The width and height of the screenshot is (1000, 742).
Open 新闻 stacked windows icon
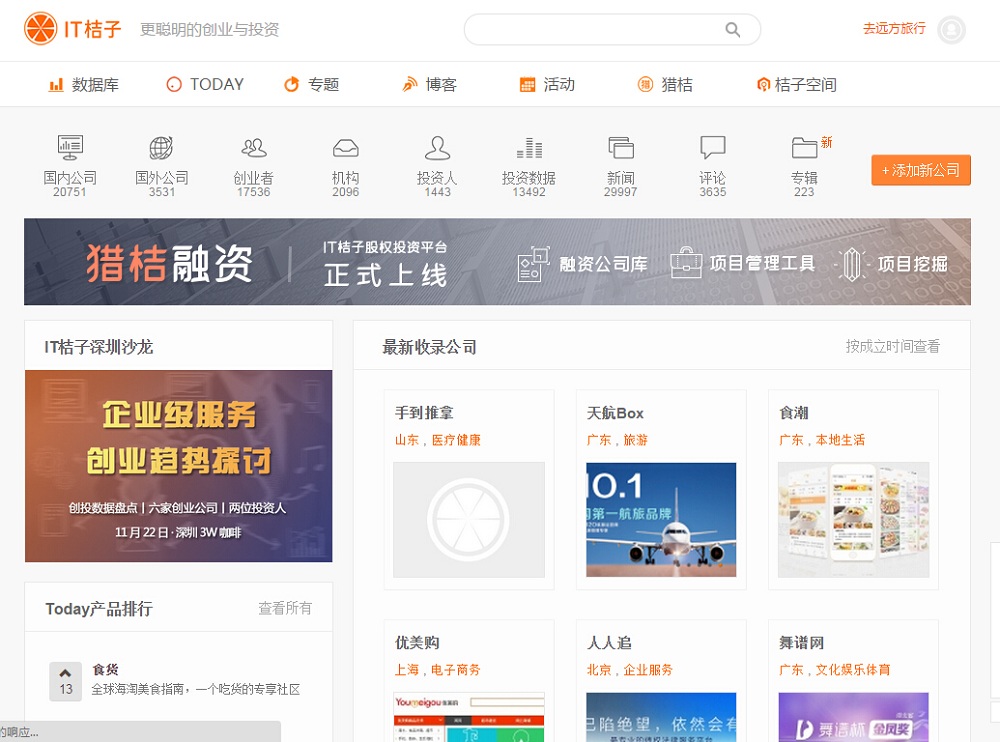coord(621,147)
